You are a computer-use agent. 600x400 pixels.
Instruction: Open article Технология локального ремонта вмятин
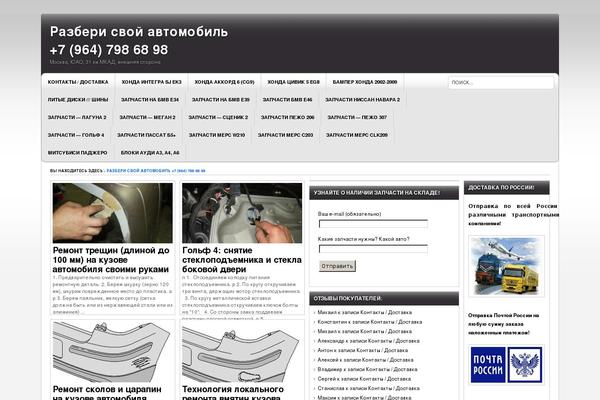(233, 393)
